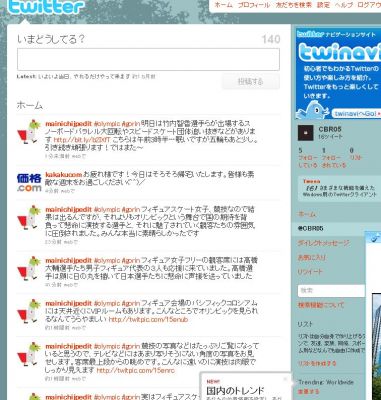The height and width of the screenshot is (400, 381).
Task: Open kakakucom's 価格.com avatar
Action: (29, 182)
